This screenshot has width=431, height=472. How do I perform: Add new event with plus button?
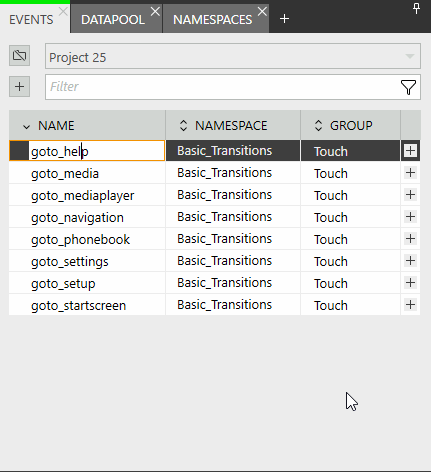(x=19, y=87)
